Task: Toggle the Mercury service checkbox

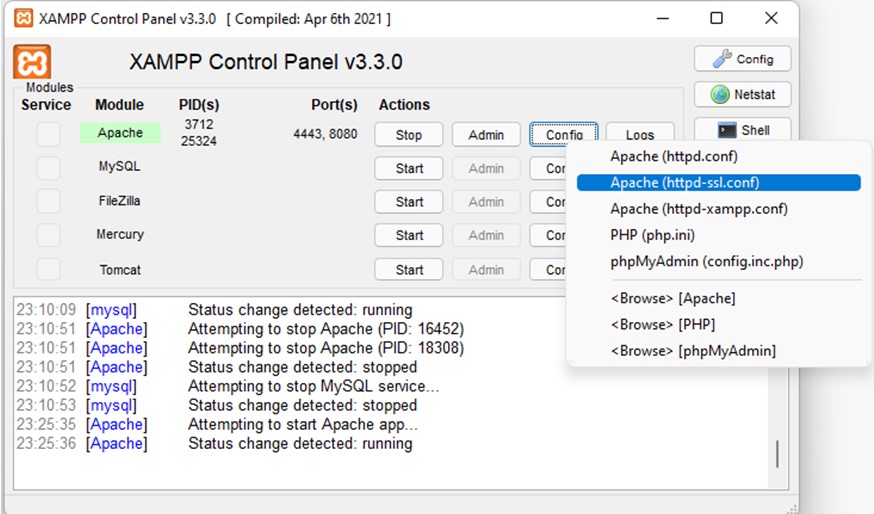Action: (x=48, y=235)
